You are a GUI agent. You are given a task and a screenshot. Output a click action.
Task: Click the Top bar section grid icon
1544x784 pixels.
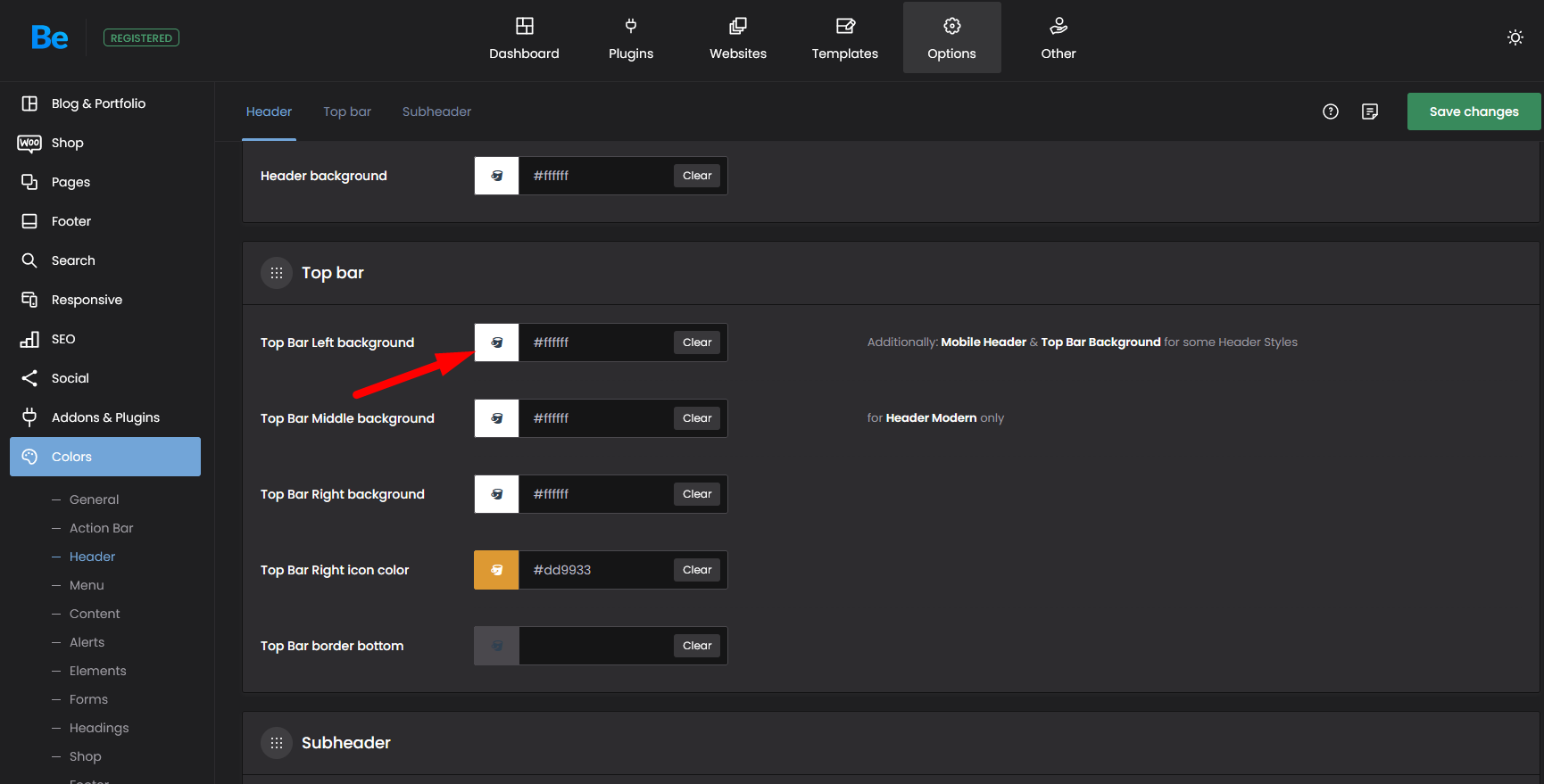(x=277, y=273)
